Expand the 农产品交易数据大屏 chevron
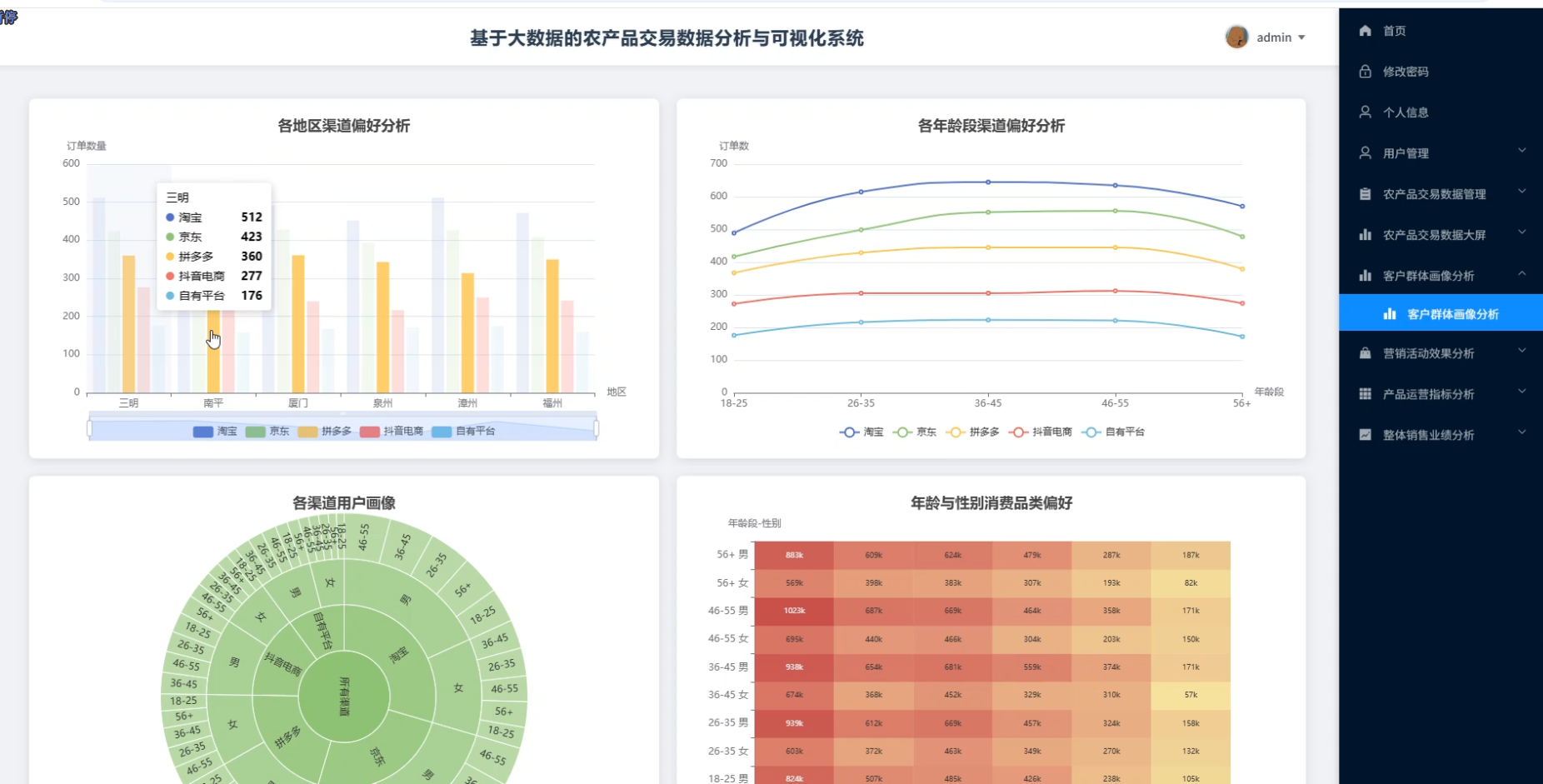The height and width of the screenshot is (784, 1543). click(x=1522, y=232)
